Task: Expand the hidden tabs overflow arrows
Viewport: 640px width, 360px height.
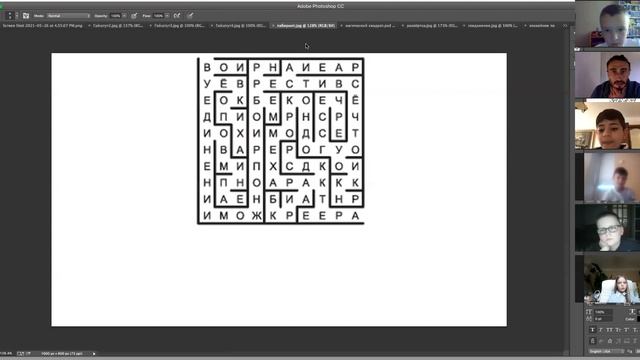Action: point(565,25)
